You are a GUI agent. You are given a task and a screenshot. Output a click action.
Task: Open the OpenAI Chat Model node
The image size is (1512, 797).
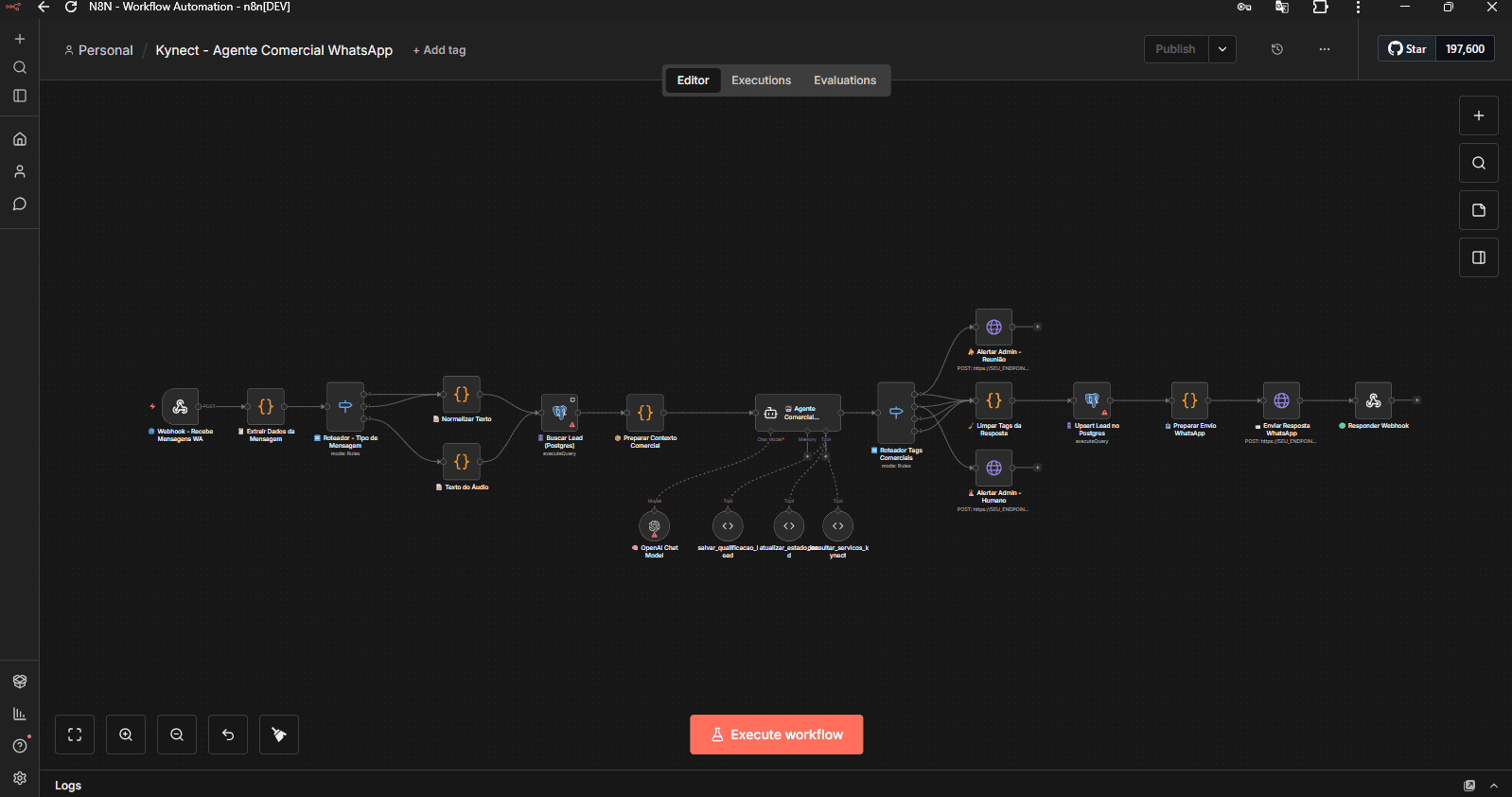coord(654,525)
